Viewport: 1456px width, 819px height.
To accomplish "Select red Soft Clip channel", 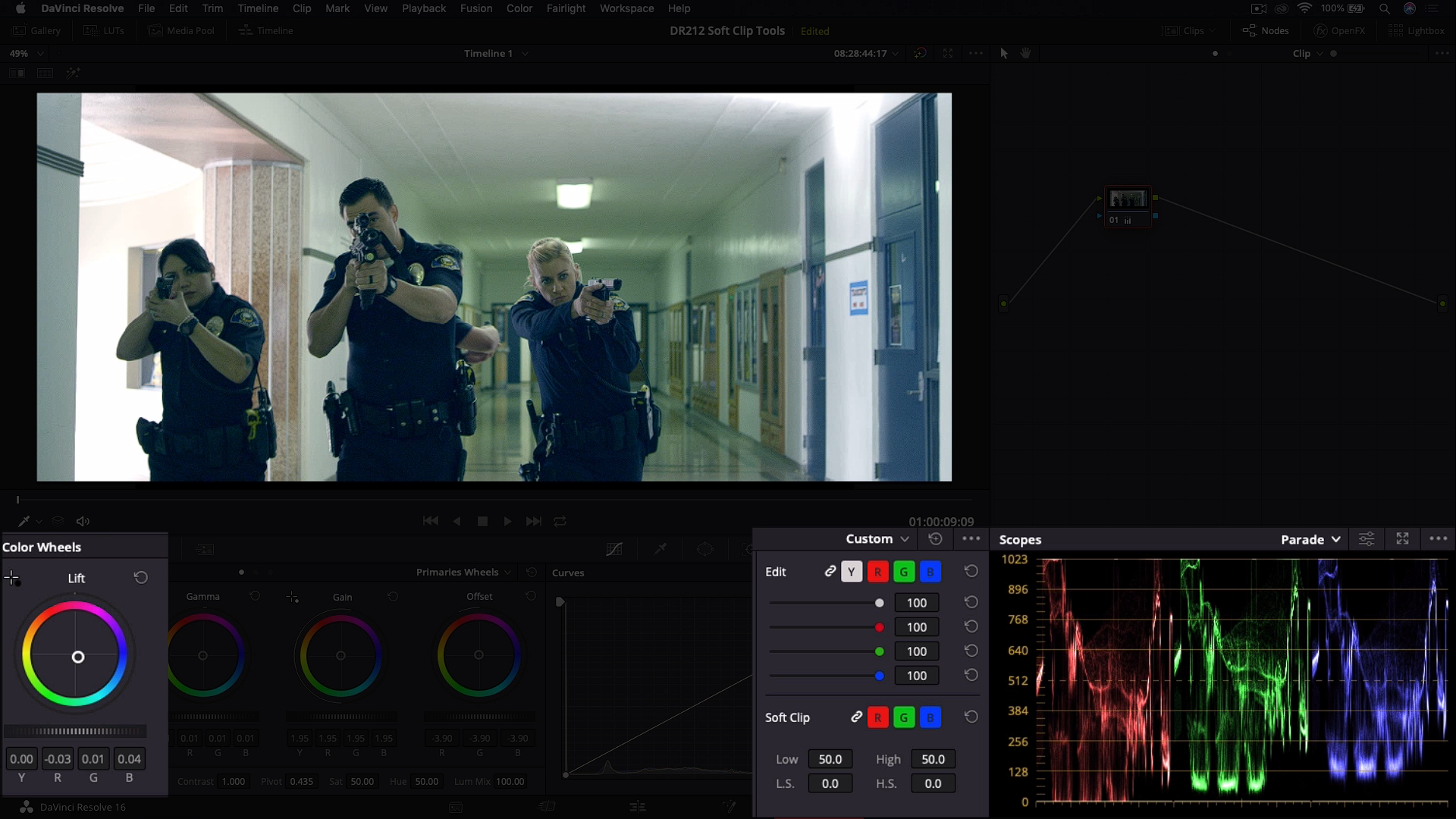I will coord(877,717).
